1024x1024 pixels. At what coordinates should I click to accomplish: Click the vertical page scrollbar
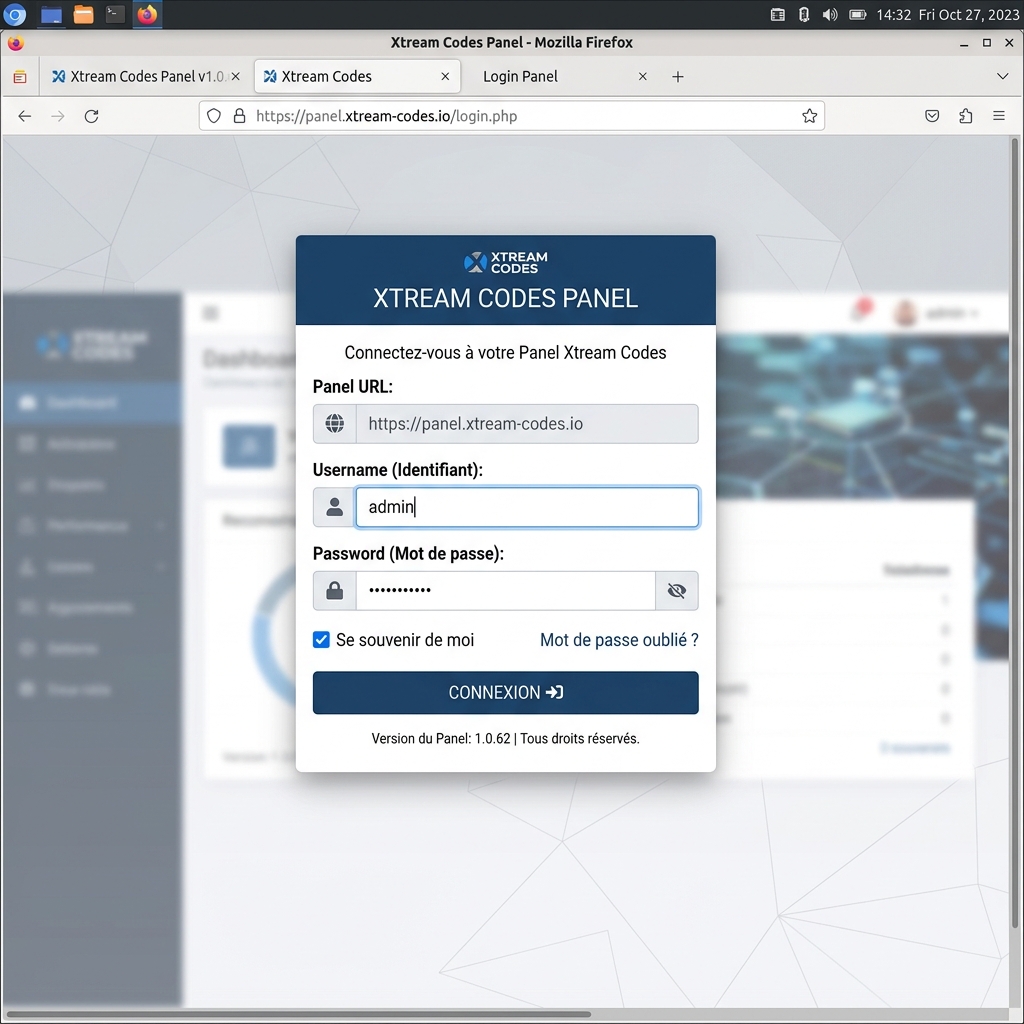(1015, 532)
